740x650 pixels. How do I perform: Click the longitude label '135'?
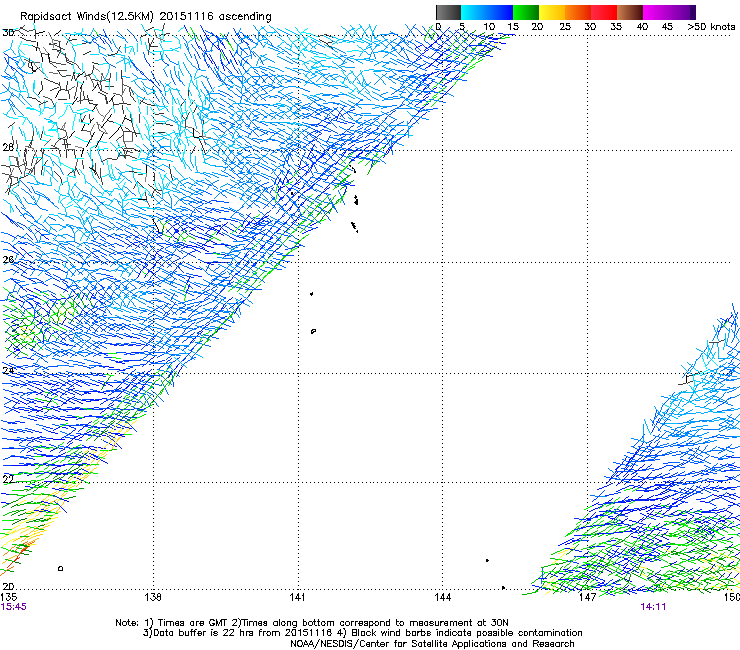(9, 597)
